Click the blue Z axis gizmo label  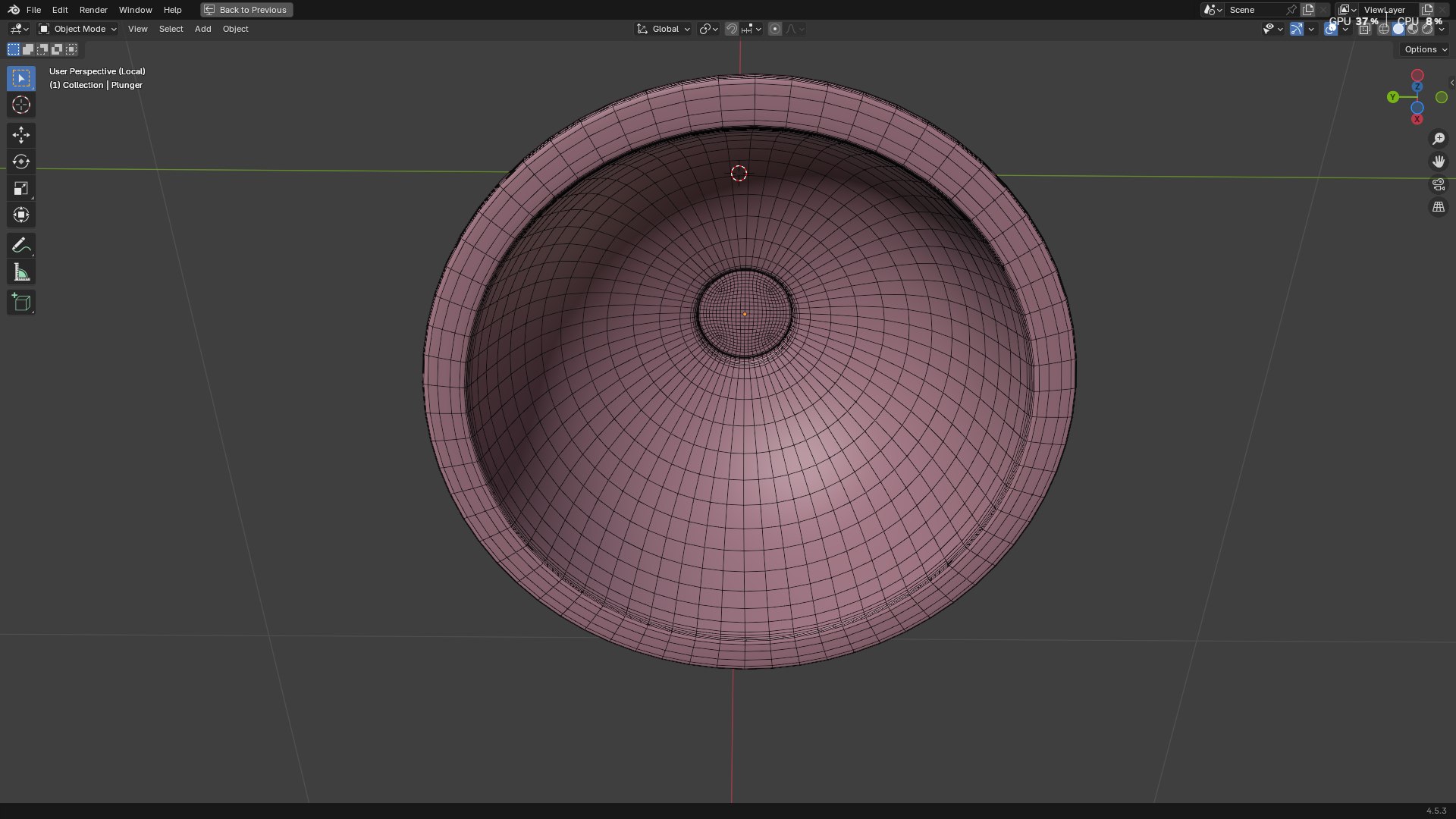click(x=1417, y=87)
